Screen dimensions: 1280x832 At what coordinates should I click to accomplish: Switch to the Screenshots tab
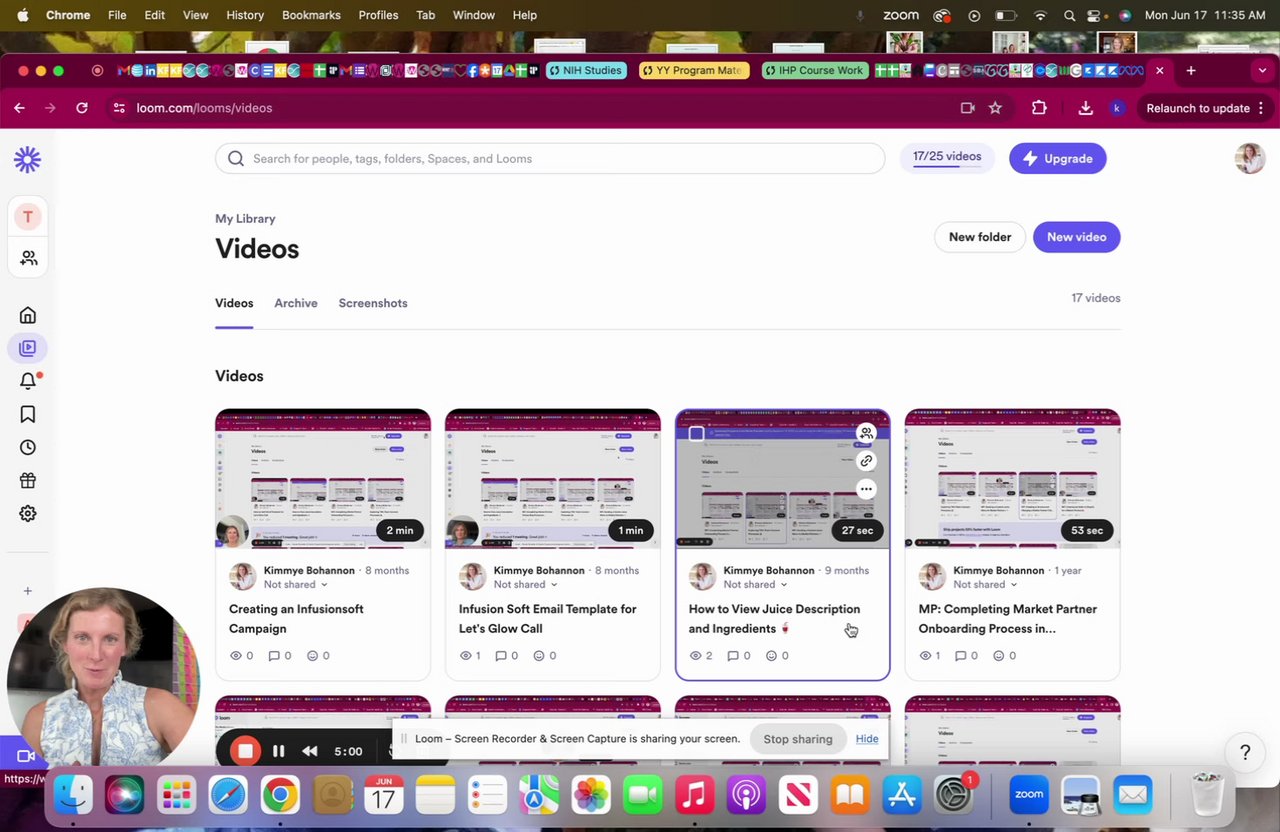click(373, 303)
